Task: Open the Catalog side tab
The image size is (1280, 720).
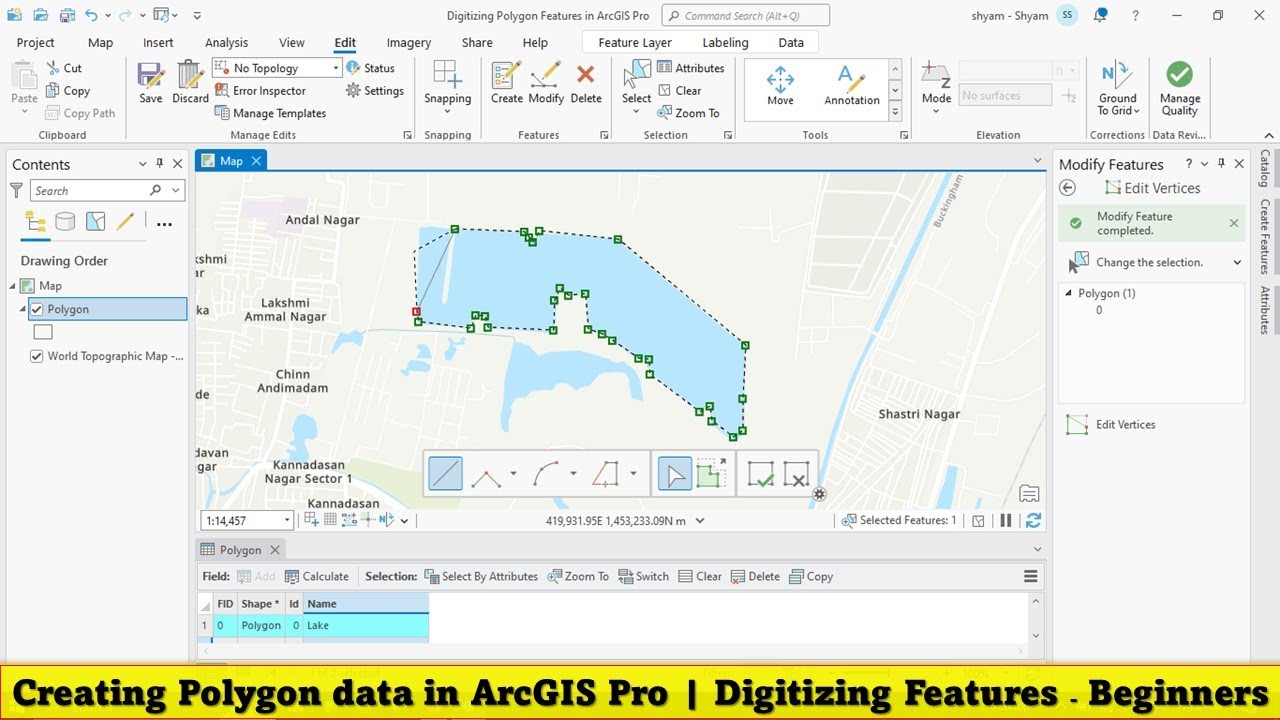Action: [x=1265, y=168]
